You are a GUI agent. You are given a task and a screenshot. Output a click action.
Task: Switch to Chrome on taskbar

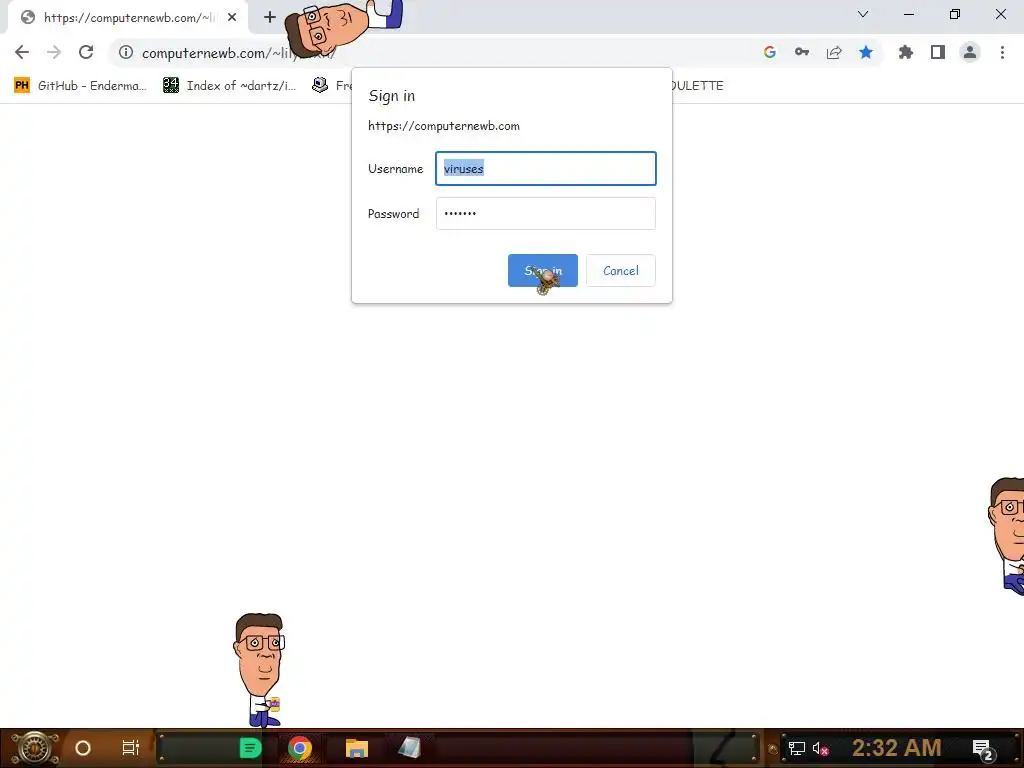[300, 748]
